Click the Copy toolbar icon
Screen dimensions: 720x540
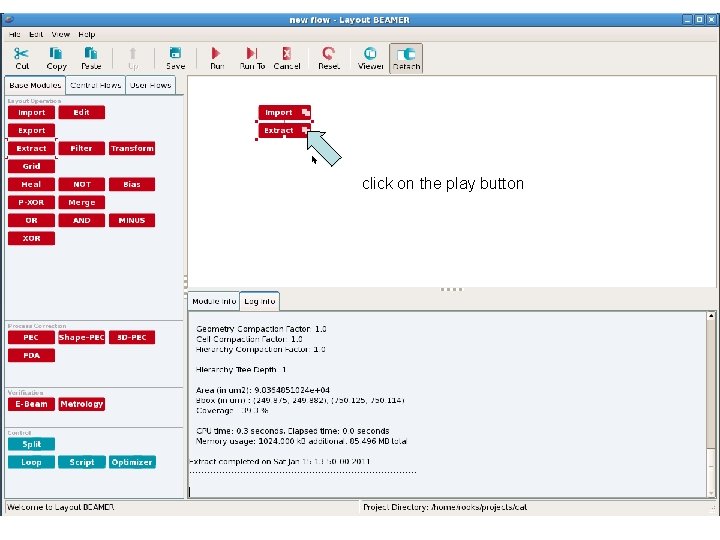pyautogui.click(x=56, y=53)
